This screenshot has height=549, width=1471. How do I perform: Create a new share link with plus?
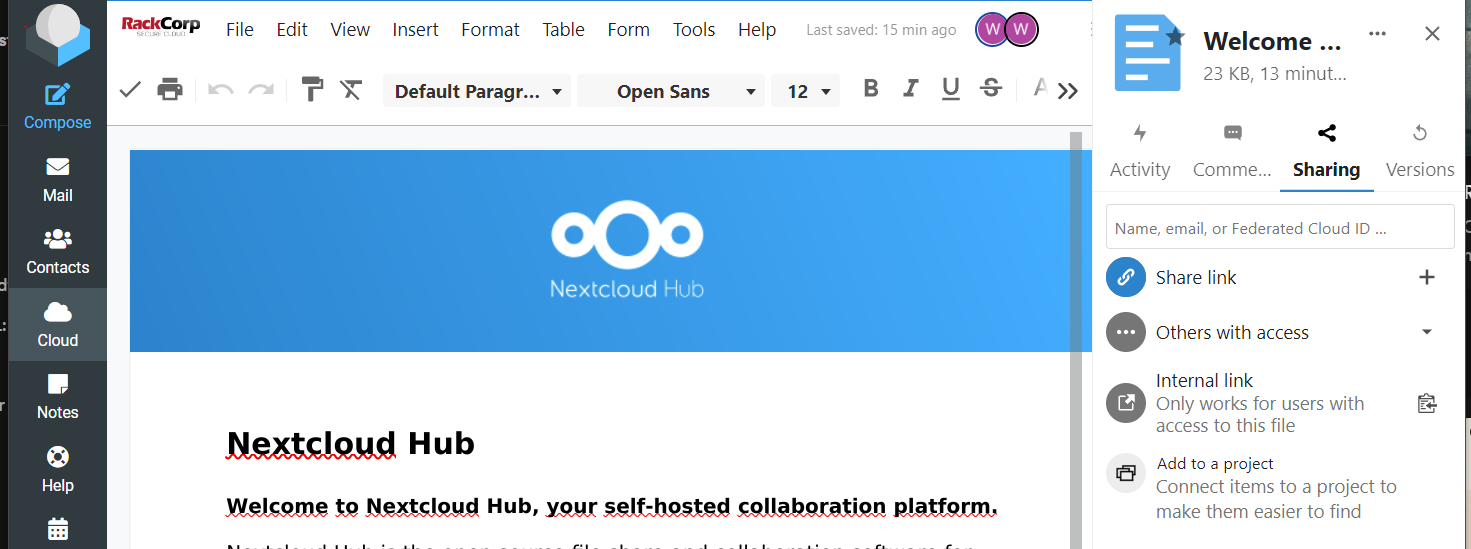pos(1427,277)
